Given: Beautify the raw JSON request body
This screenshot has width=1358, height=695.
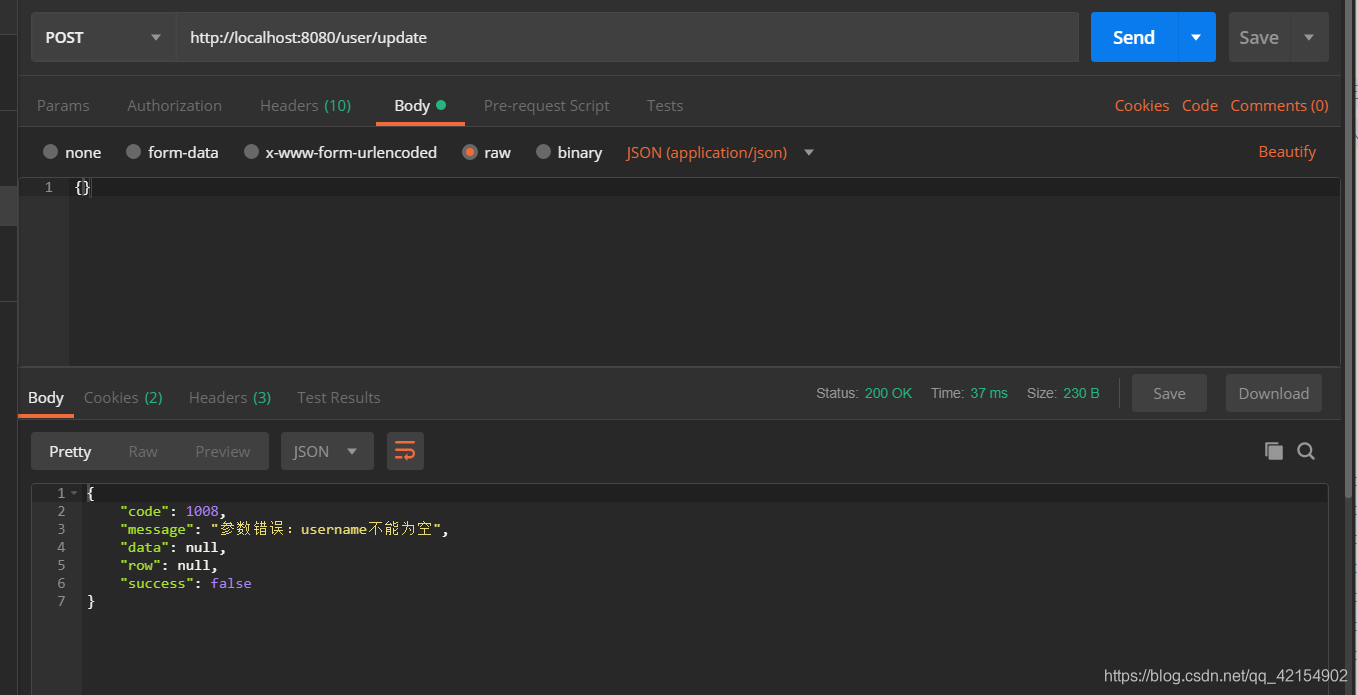Looking at the screenshot, I should (1287, 151).
